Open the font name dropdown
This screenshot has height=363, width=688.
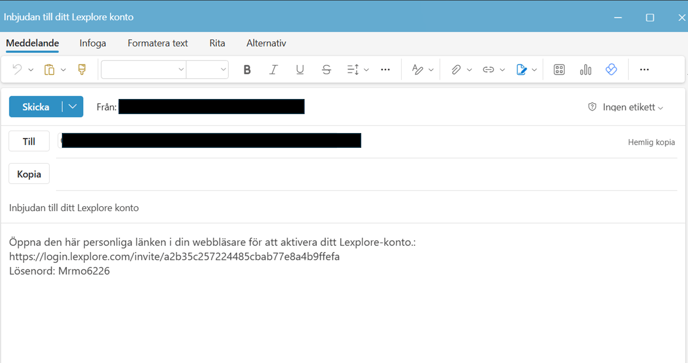pos(143,69)
